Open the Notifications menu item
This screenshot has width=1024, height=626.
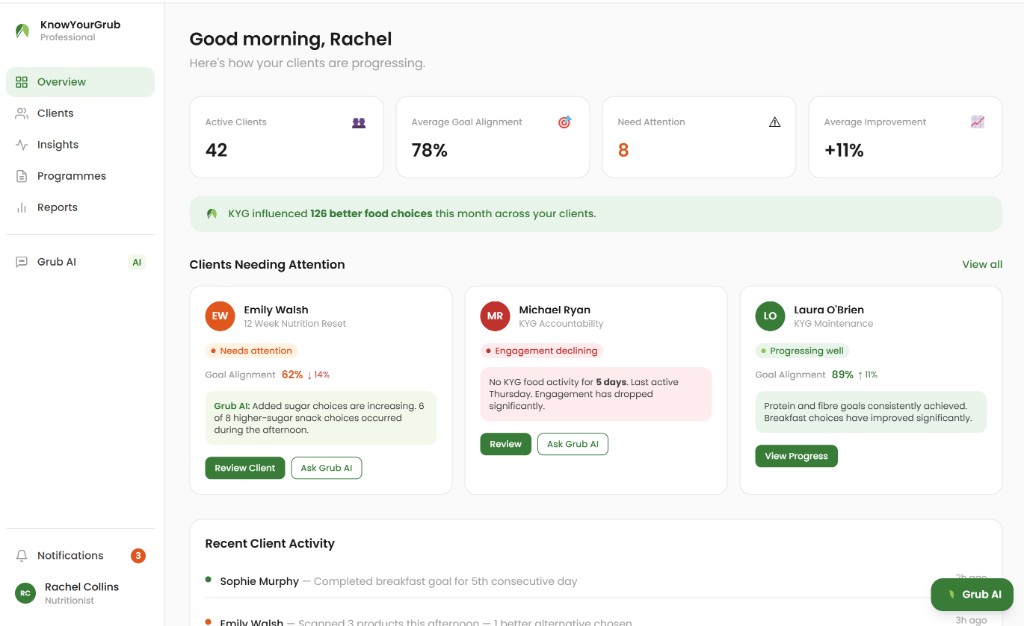tap(80, 556)
